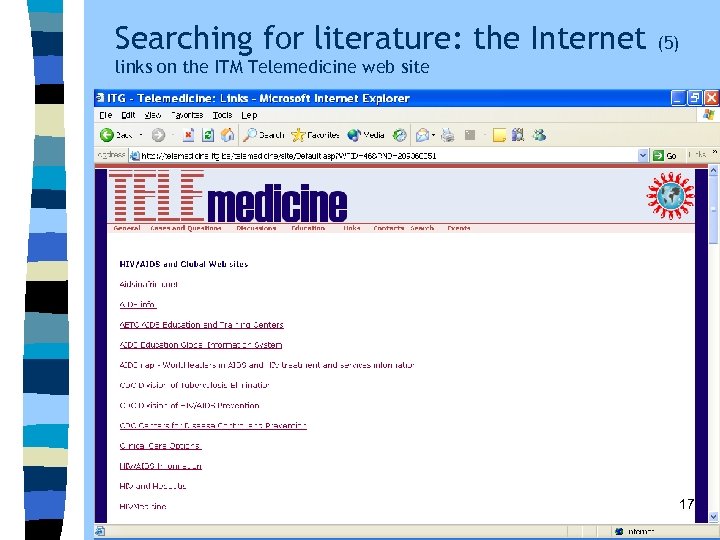
Task: Click the grey Forward arrow button
Action: tap(158, 135)
